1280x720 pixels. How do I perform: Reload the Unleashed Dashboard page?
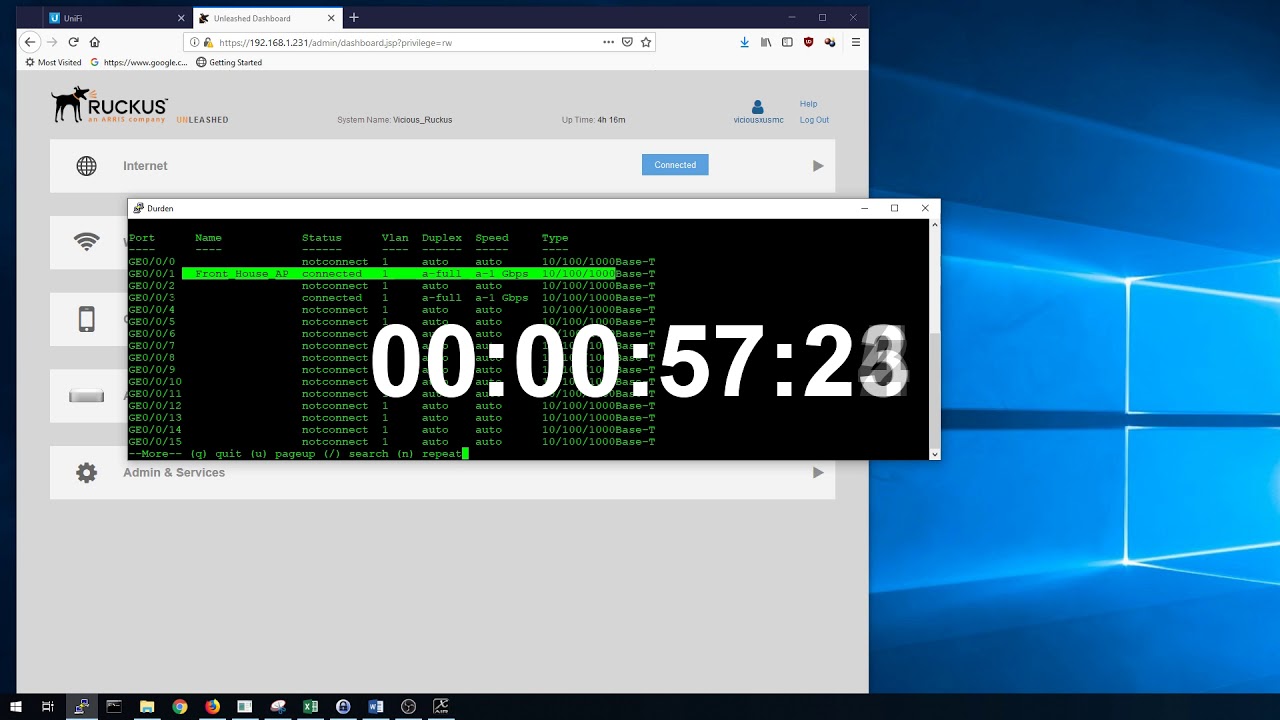73,42
